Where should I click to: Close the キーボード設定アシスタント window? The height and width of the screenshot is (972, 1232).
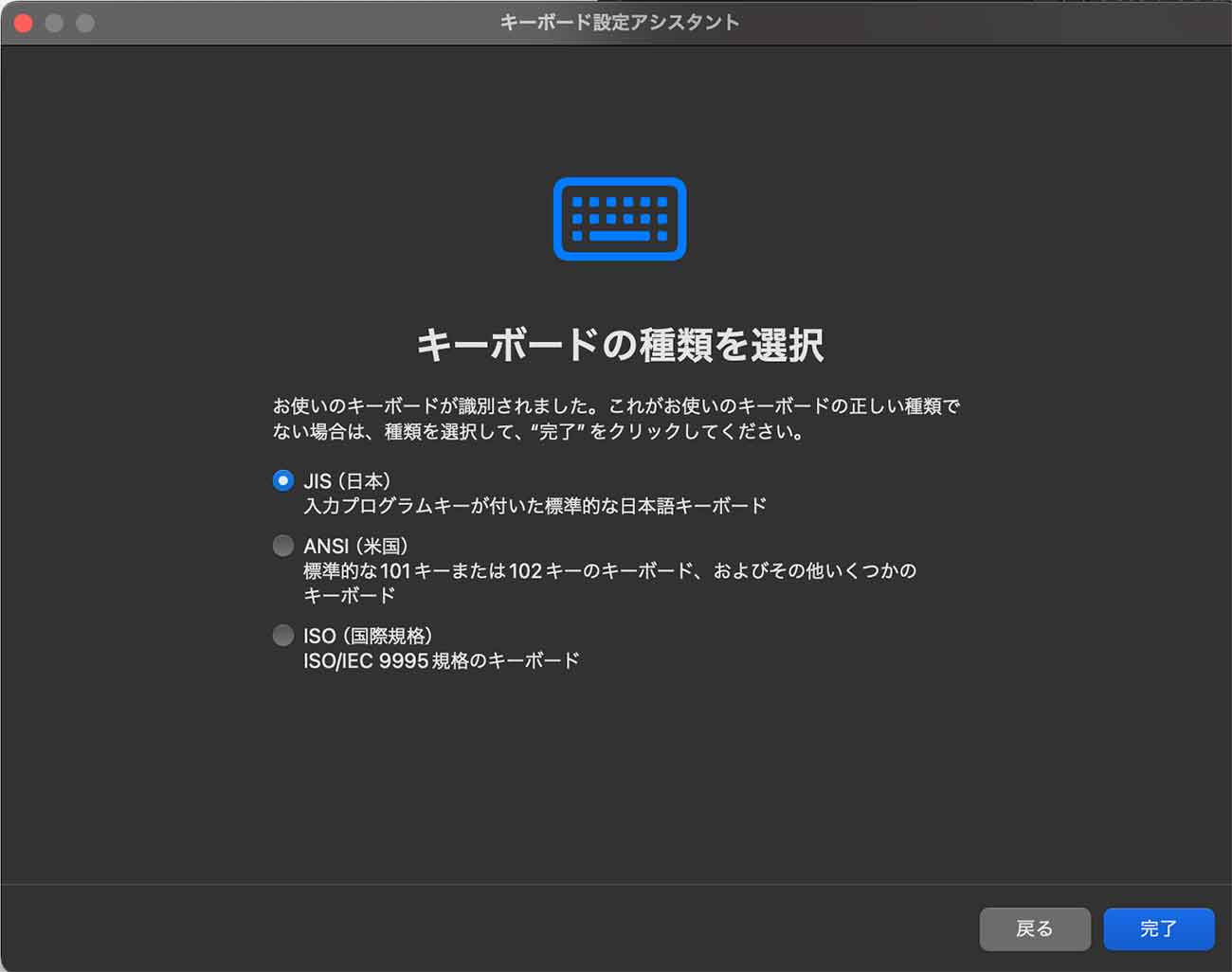pos(23,23)
